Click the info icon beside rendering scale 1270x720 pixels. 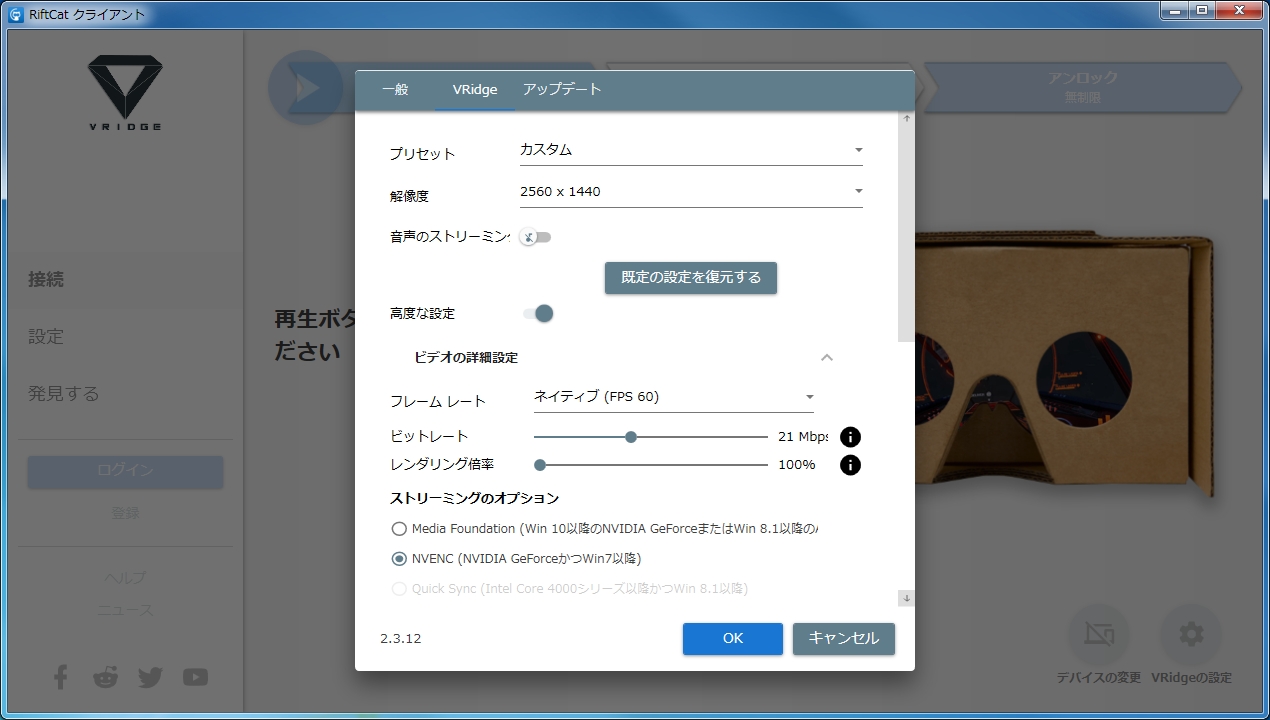click(x=850, y=465)
